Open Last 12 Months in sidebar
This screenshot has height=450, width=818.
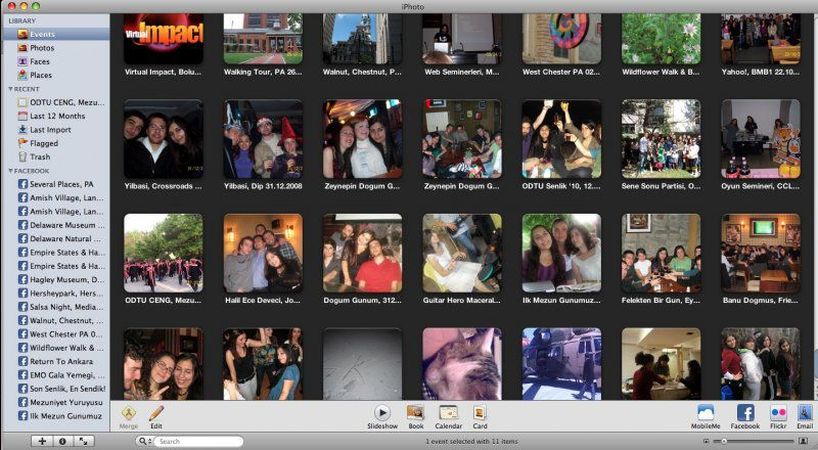(x=57, y=116)
